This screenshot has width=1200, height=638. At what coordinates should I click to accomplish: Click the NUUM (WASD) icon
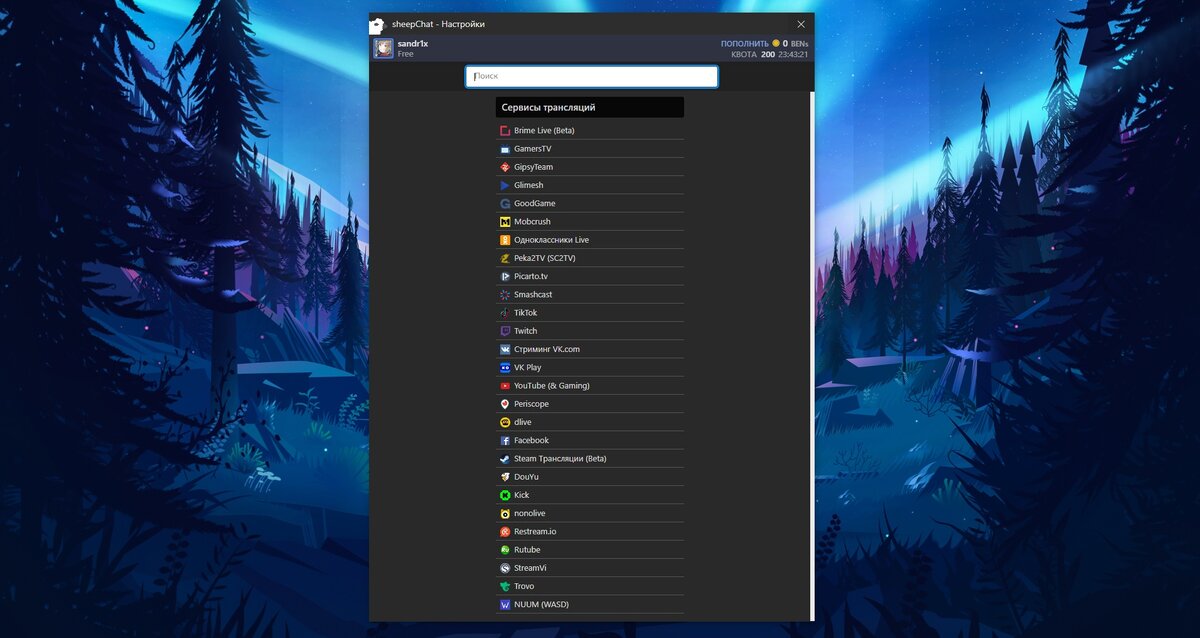pos(505,605)
